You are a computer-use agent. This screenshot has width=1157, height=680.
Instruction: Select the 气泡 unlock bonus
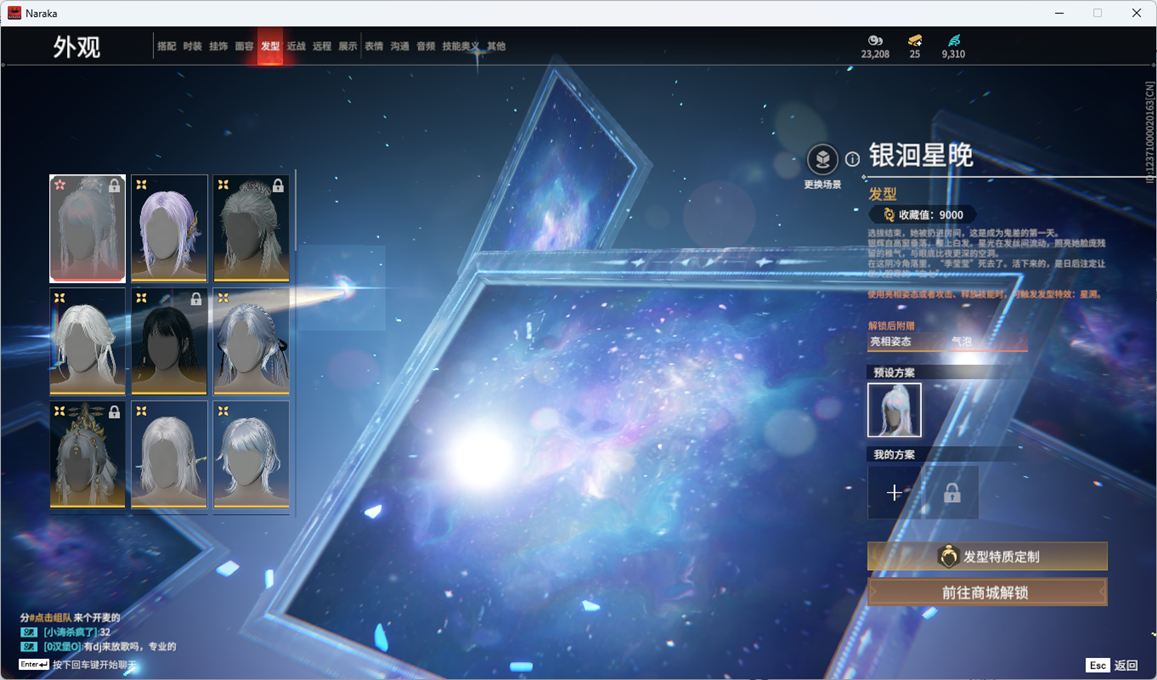(961, 341)
